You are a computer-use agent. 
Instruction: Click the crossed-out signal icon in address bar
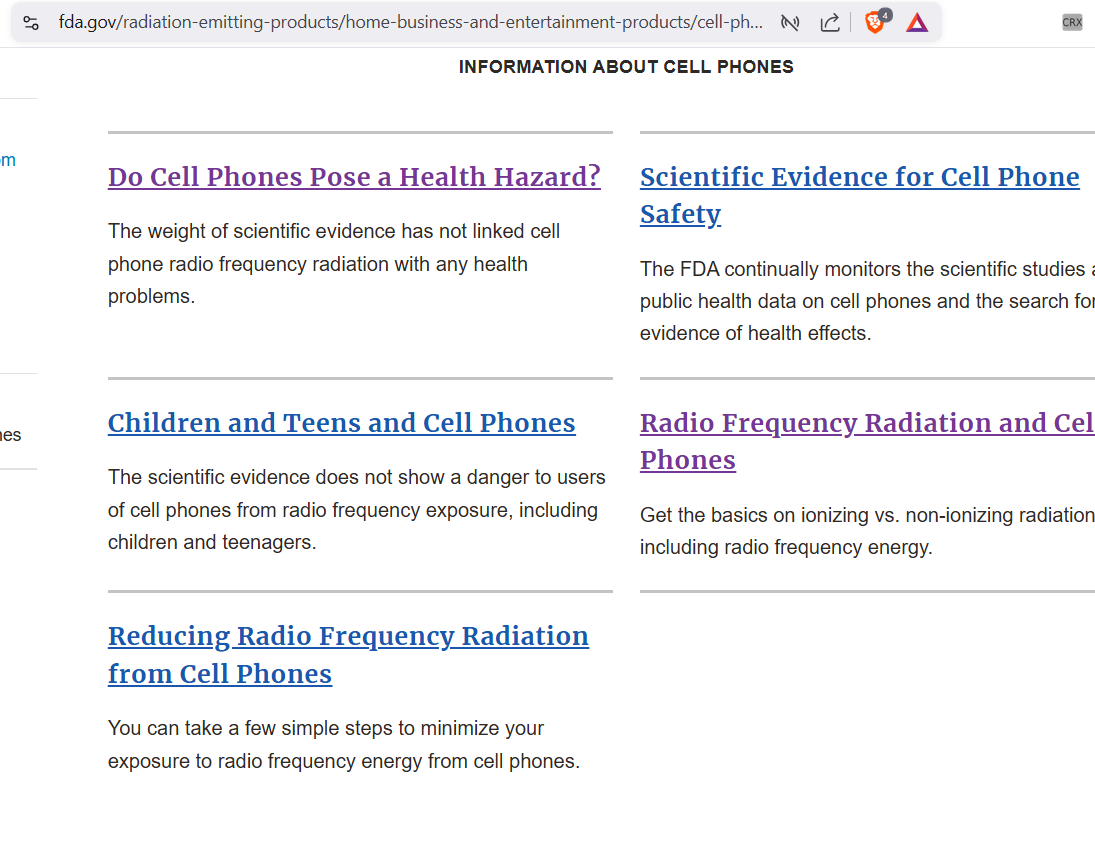click(x=790, y=23)
